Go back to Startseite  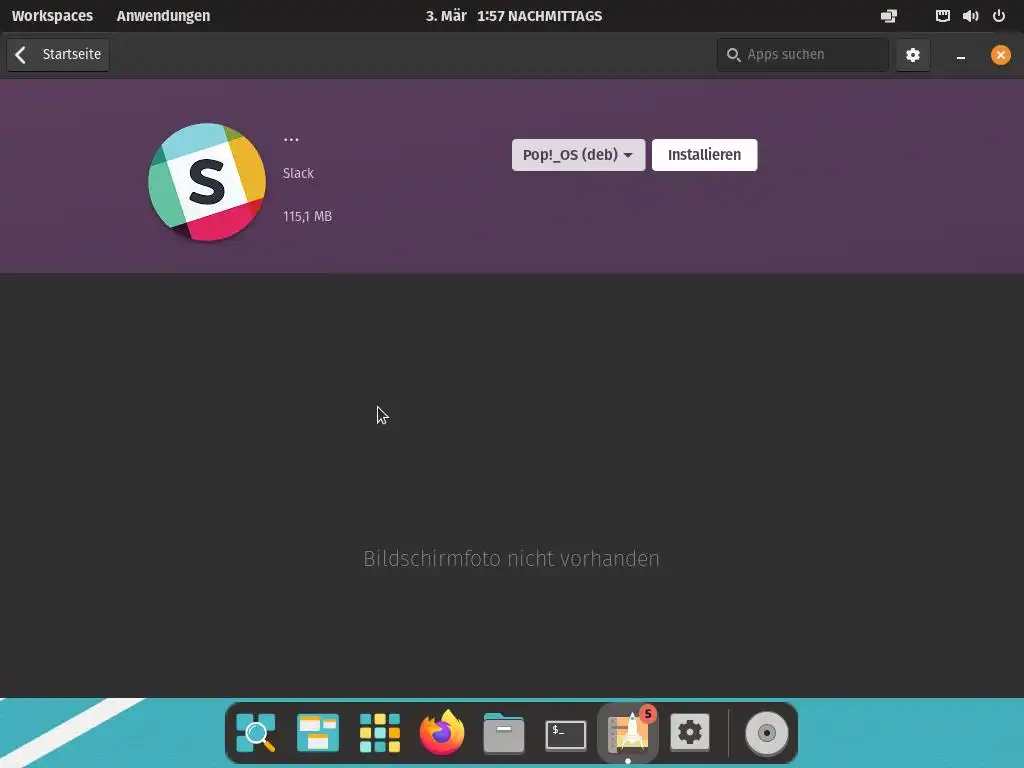coord(58,54)
